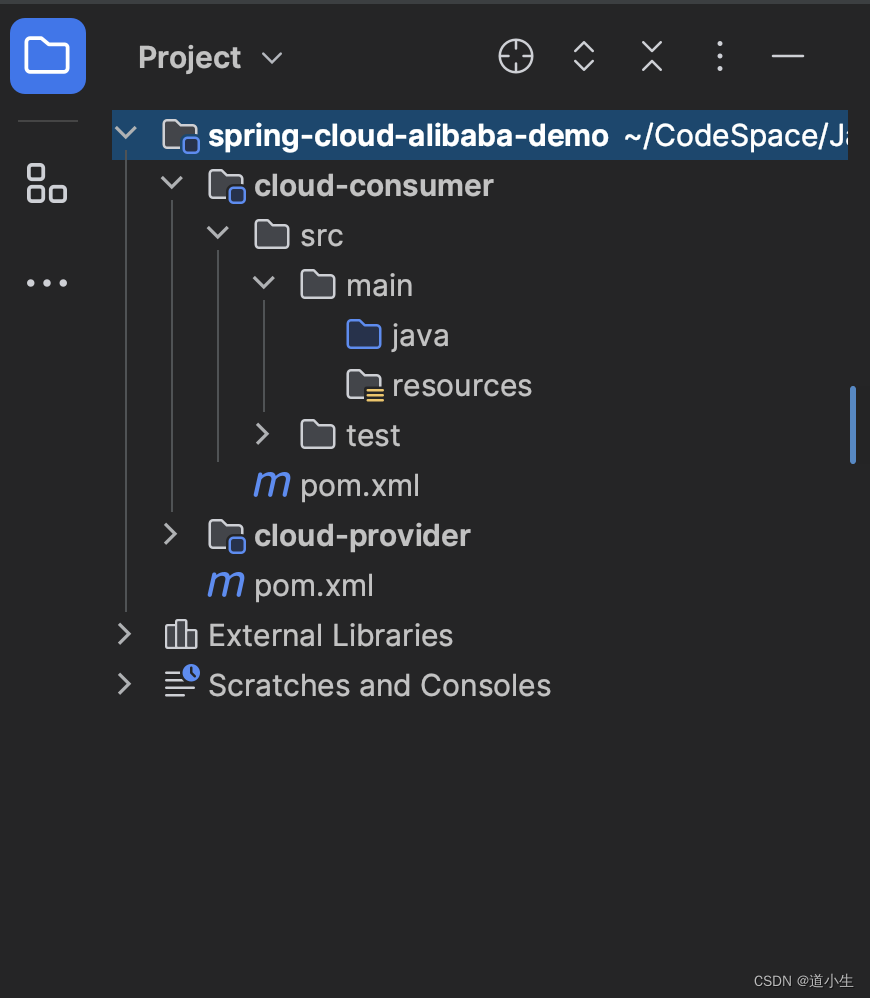
Task: Click the More Tool Windows ellipsis icon
Action: point(46,283)
